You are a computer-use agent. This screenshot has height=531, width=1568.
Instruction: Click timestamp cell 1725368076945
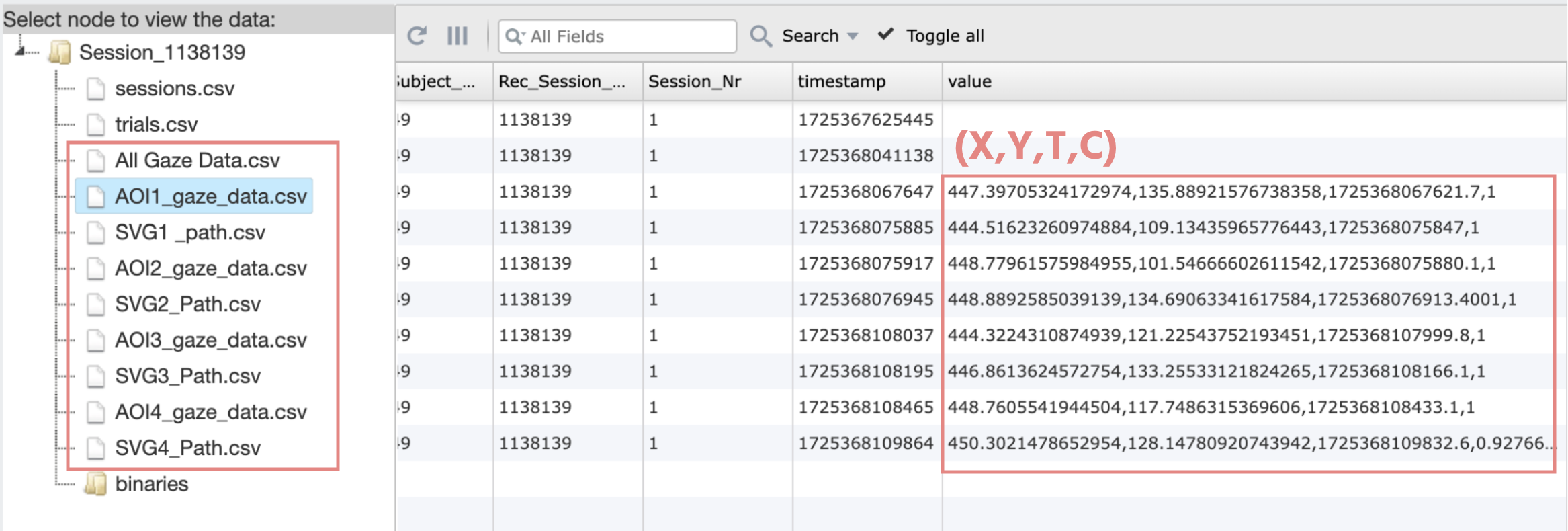click(866, 300)
